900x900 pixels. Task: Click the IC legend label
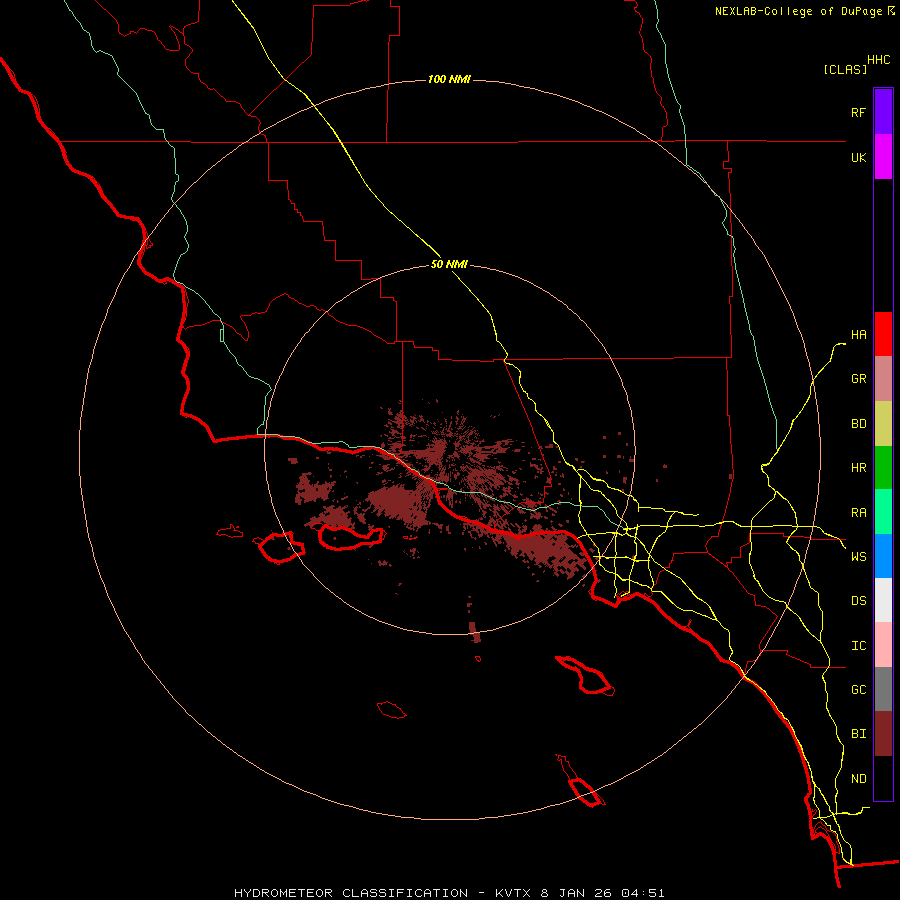coord(858,646)
